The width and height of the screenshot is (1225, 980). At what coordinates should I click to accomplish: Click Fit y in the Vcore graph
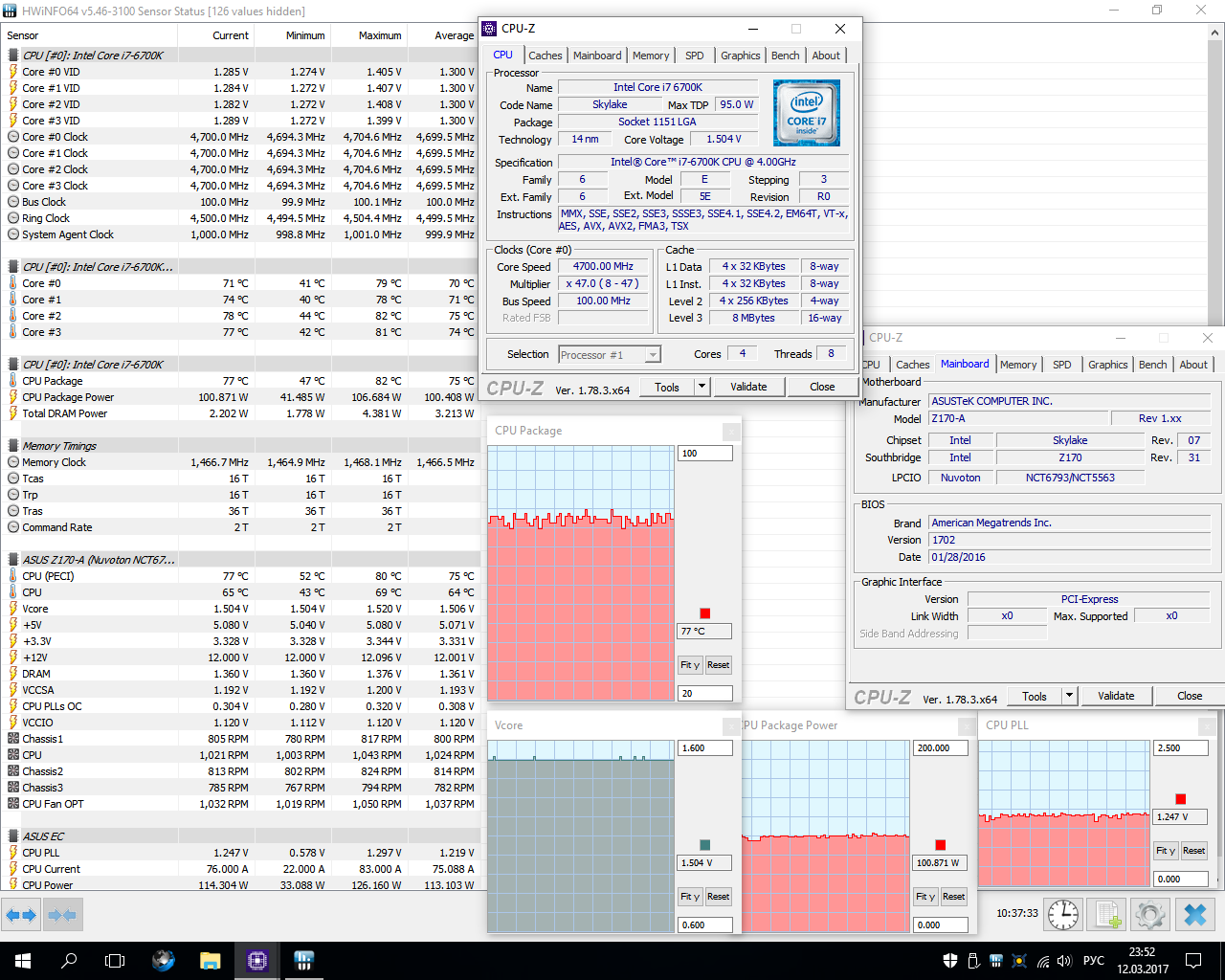pos(690,897)
